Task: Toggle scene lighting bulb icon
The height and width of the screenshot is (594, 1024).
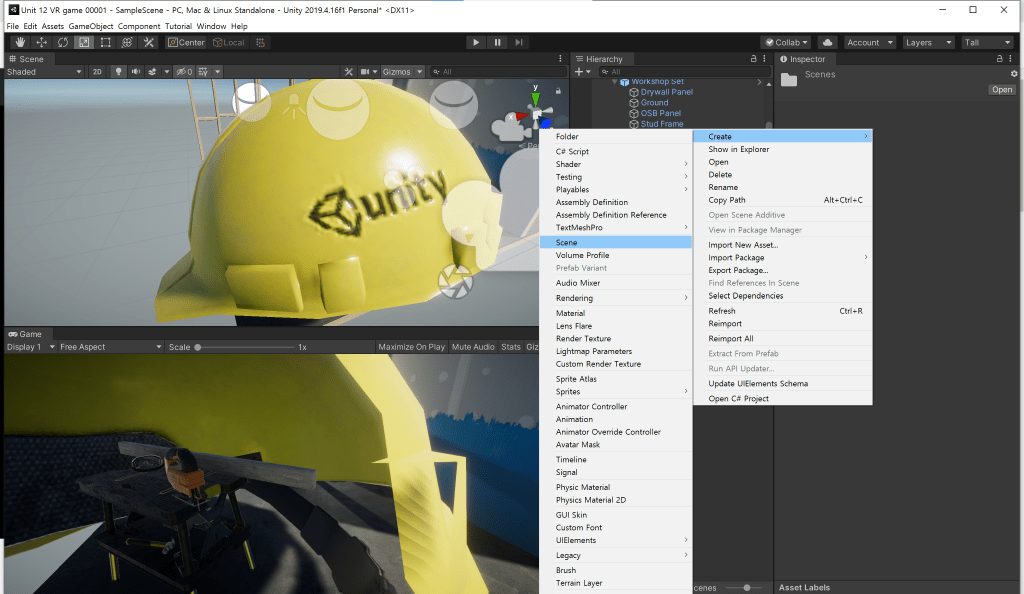Action: point(117,72)
